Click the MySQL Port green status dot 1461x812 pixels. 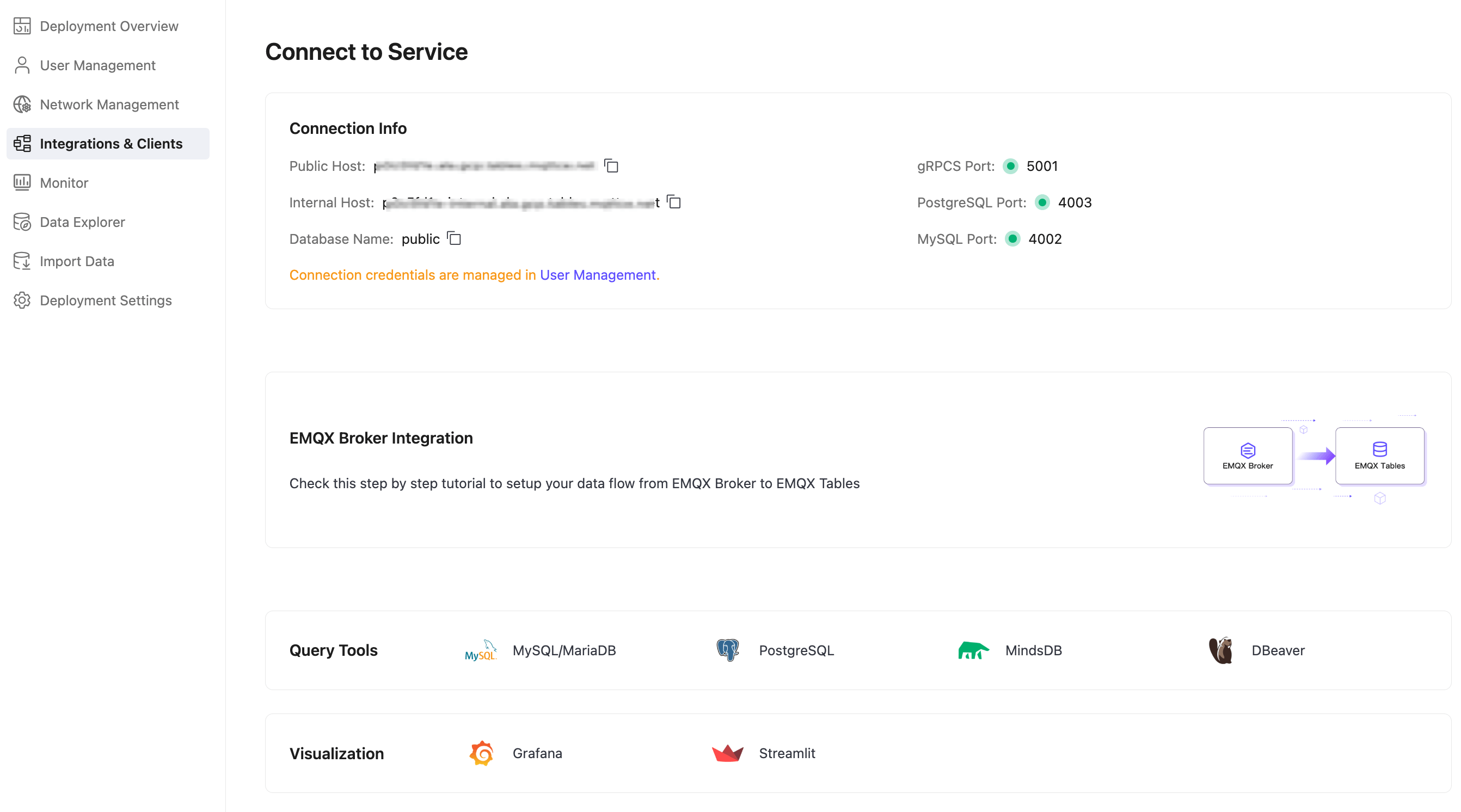[x=1012, y=239]
